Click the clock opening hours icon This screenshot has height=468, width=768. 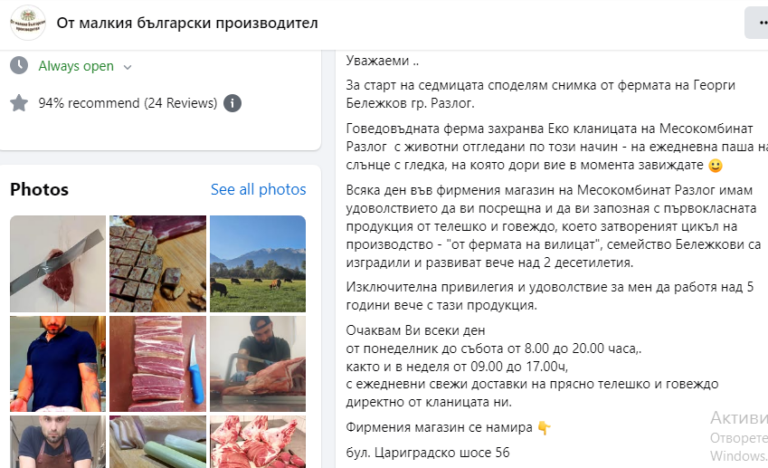19,65
